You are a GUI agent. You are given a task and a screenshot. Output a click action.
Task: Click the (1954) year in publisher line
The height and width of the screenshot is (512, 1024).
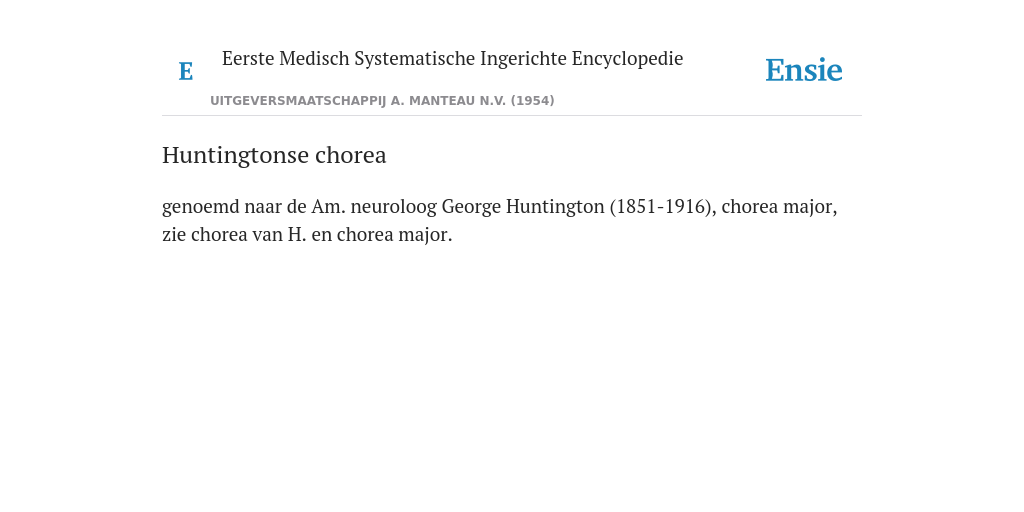click(532, 101)
